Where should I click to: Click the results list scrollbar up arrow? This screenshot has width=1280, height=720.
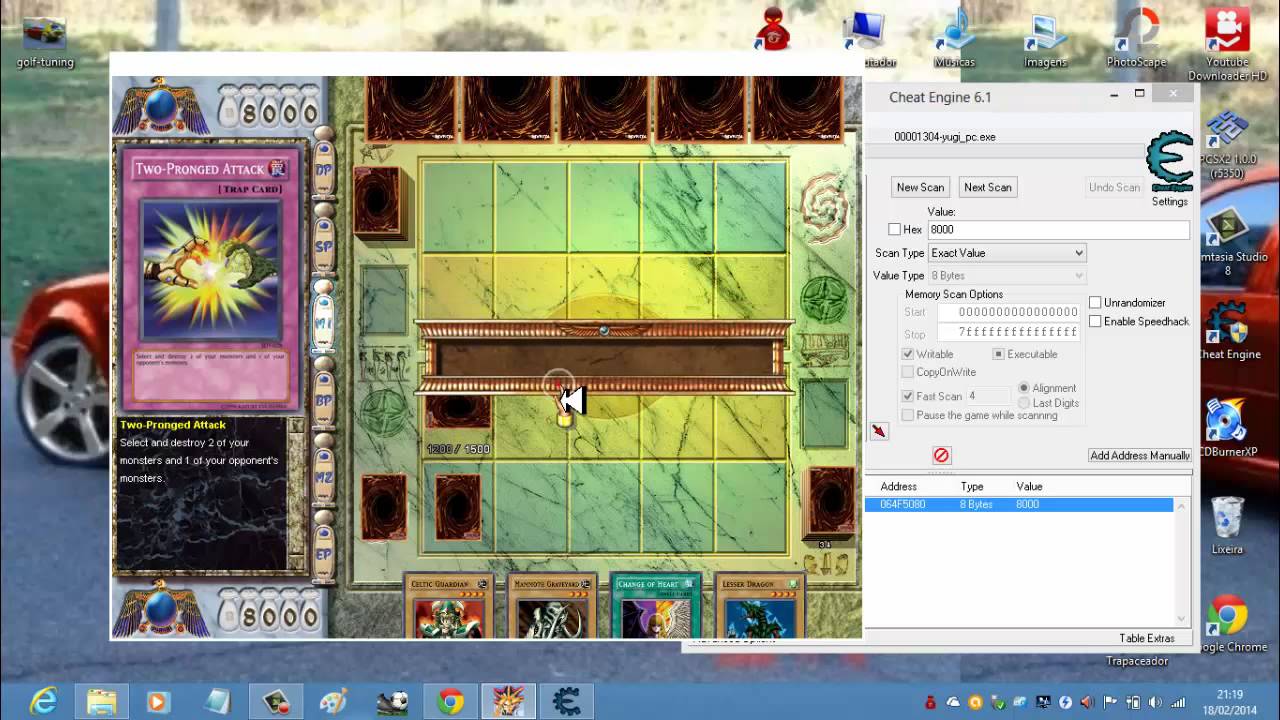[1181, 506]
